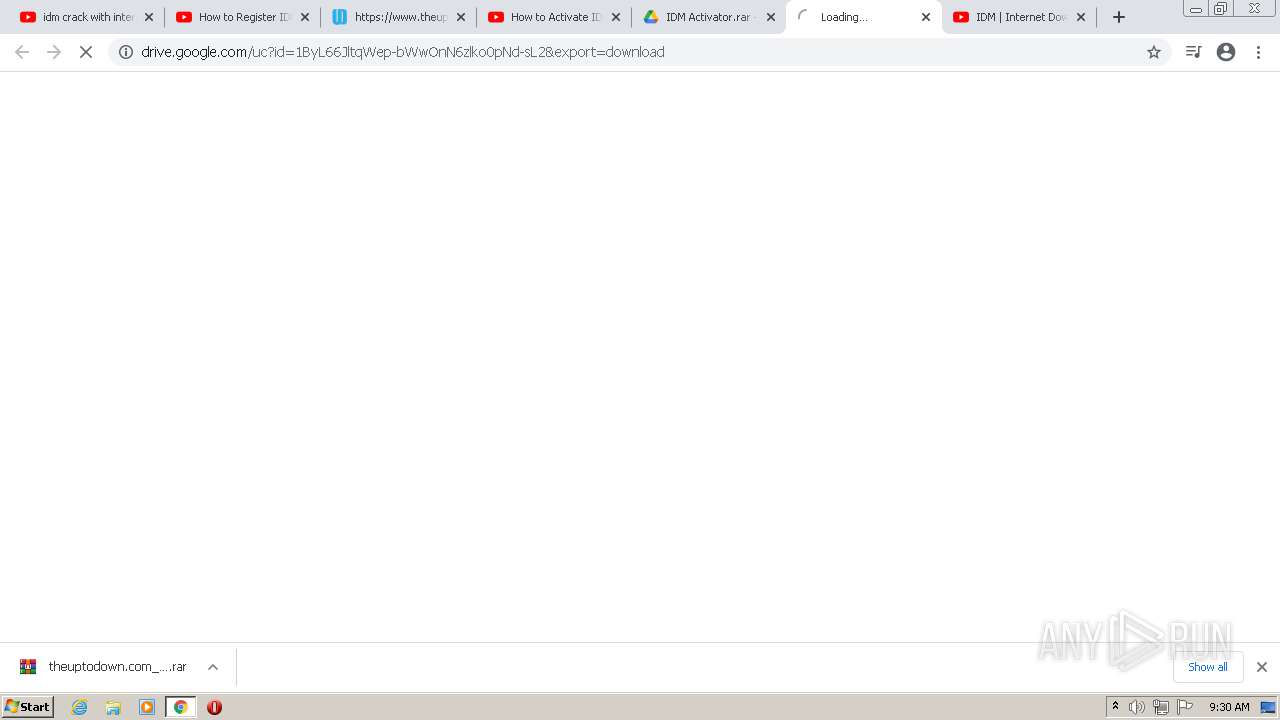This screenshot has height=720, width=1280.
Task: Open the 9:30 AM clock
Action: click(x=1229, y=707)
